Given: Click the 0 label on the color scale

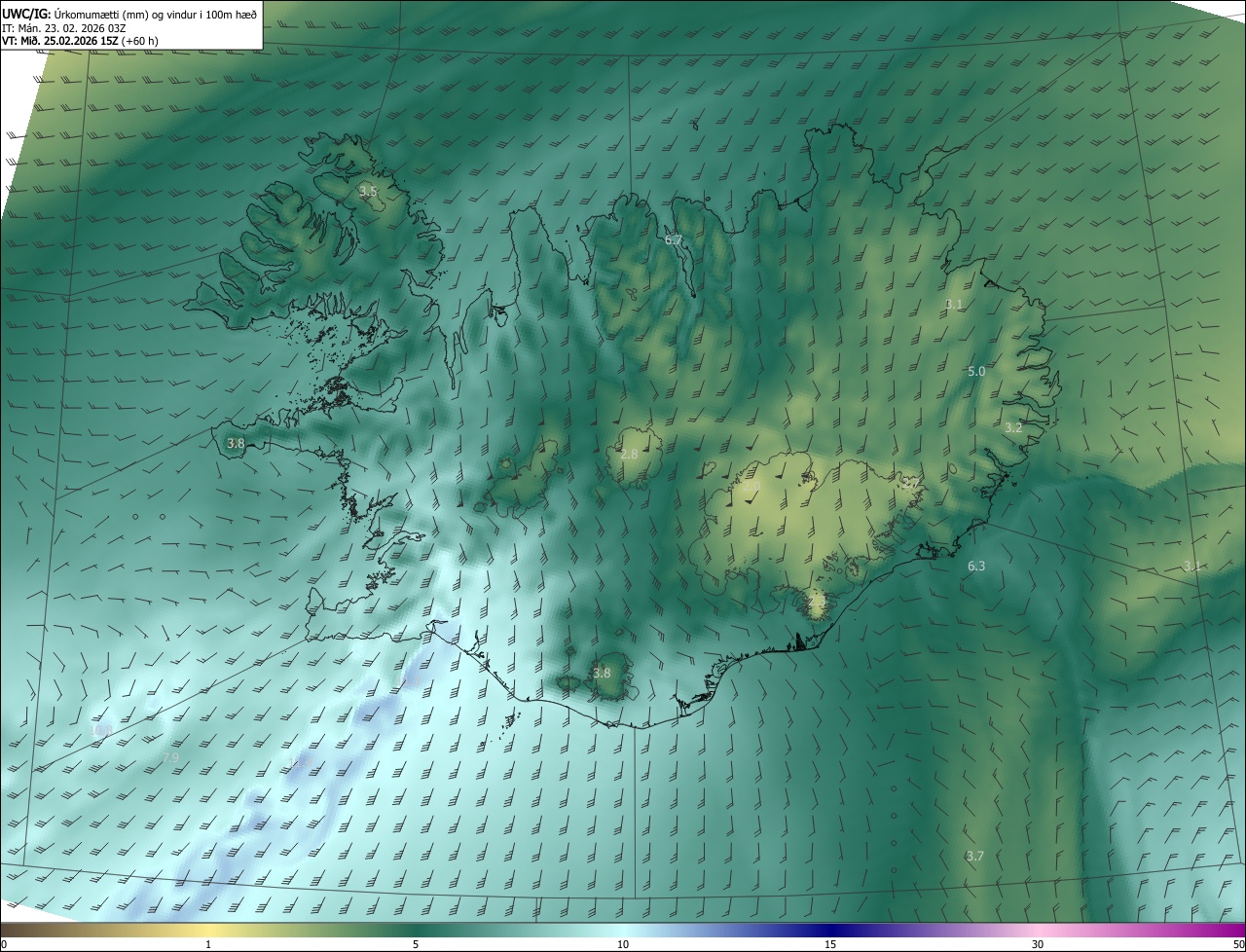Looking at the screenshot, I should click(4, 944).
